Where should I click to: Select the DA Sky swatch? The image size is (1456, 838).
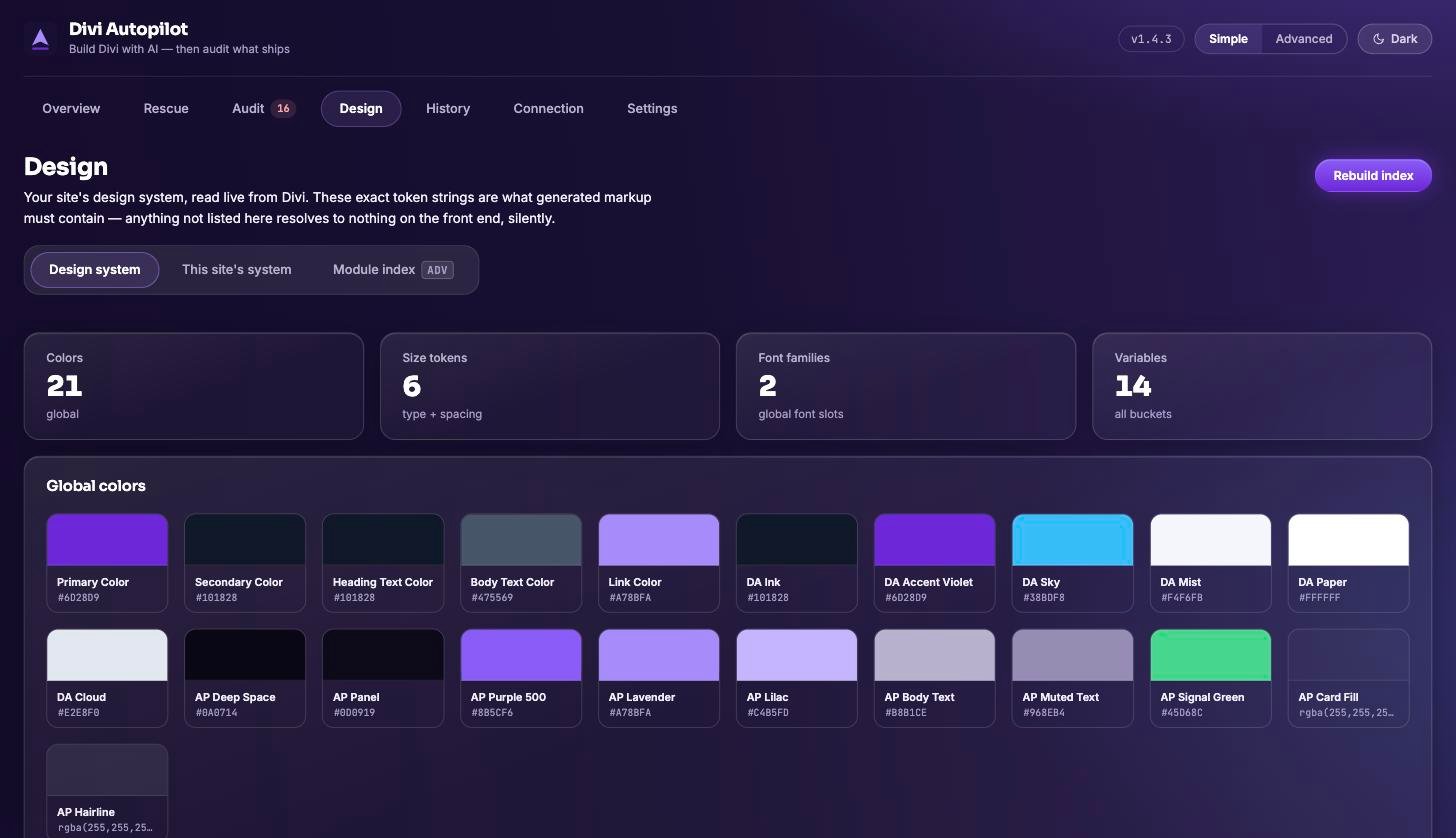click(1073, 563)
